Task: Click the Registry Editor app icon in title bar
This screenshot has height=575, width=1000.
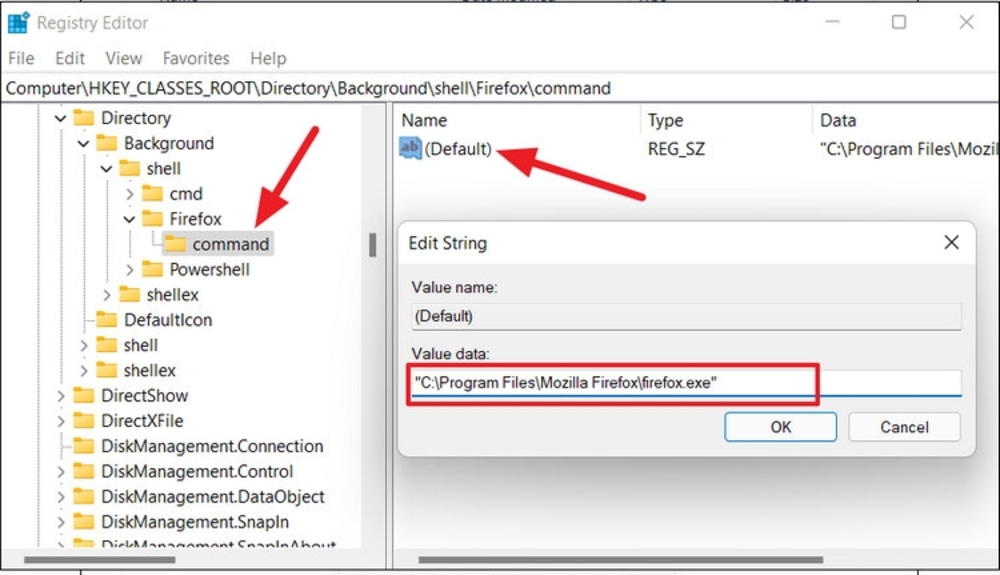Action: 18,22
